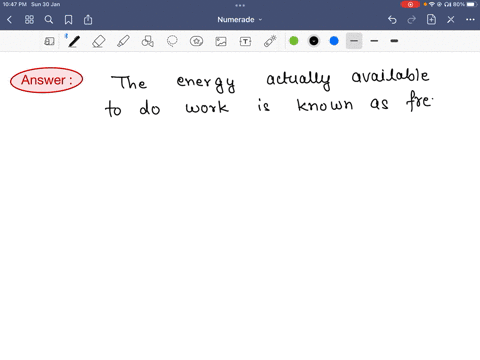Open the more options ellipsis menu

470,20
